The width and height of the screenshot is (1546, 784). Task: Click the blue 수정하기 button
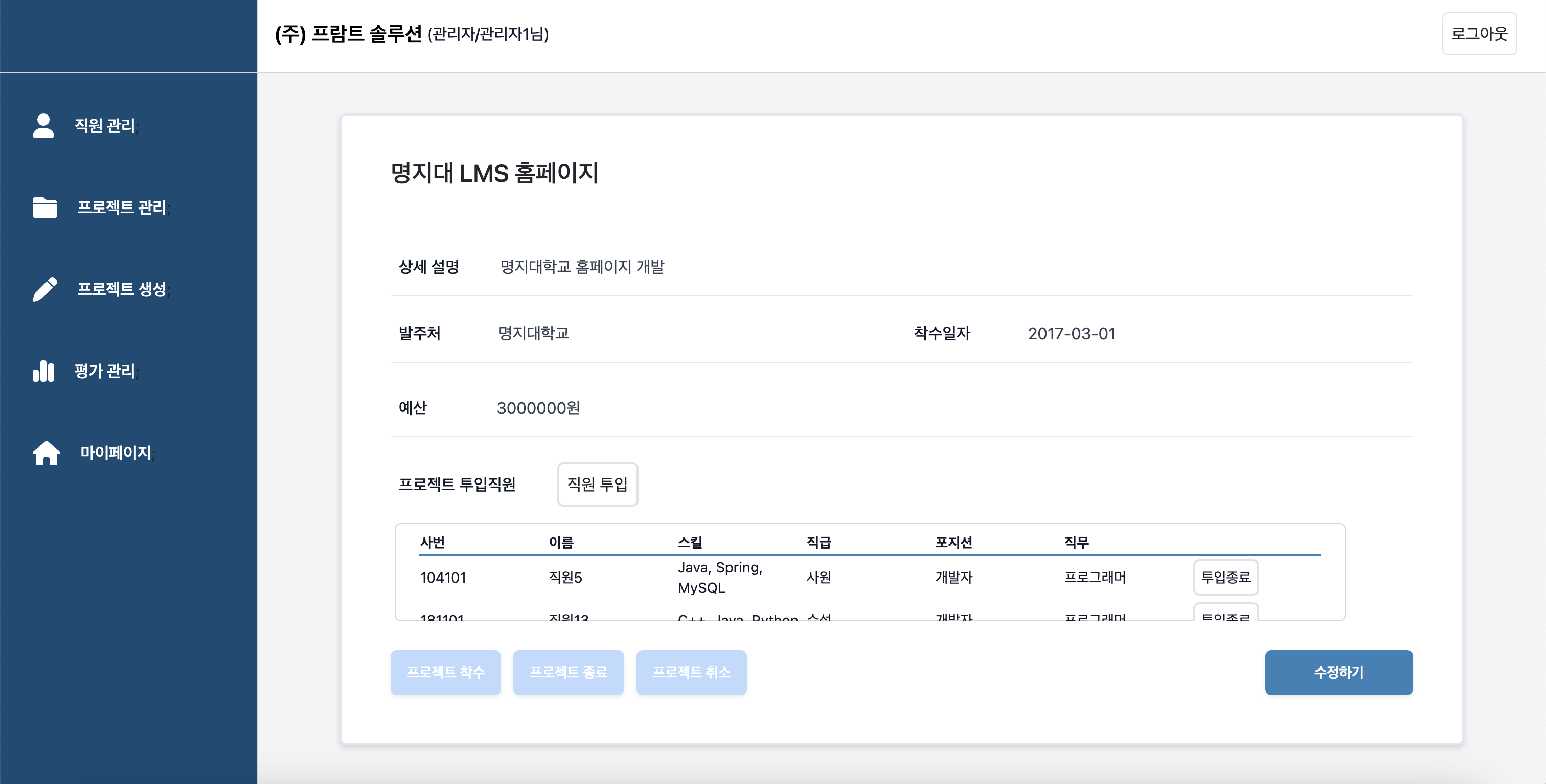pyautogui.click(x=1338, y=673)
